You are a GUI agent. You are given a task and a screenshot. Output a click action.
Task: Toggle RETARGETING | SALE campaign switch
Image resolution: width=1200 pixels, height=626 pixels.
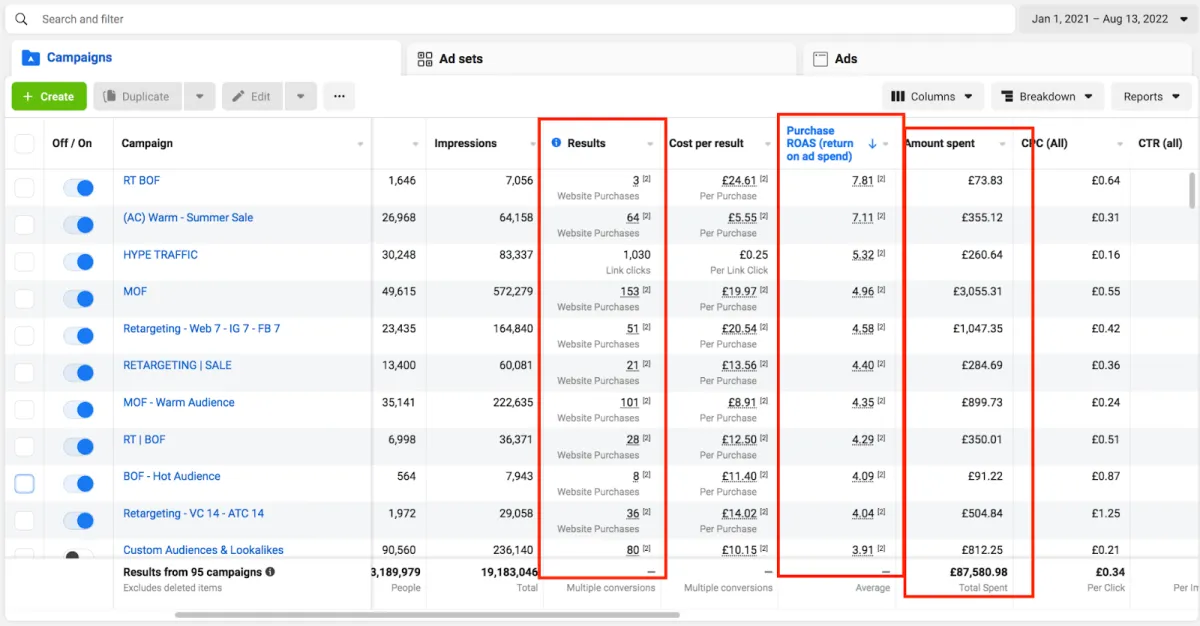pyautogui.click(x=78, y=373)
